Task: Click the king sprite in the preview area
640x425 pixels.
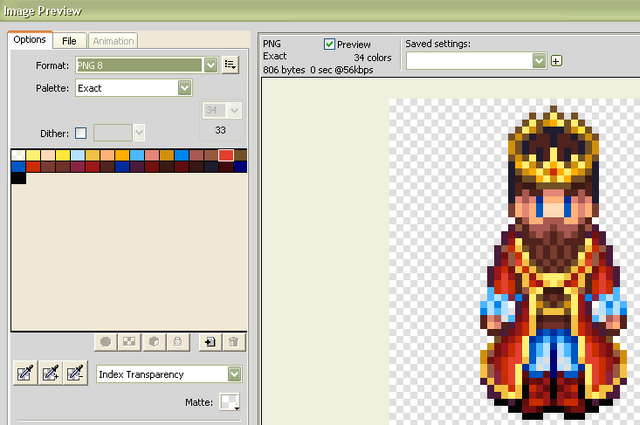Action: 553,263
